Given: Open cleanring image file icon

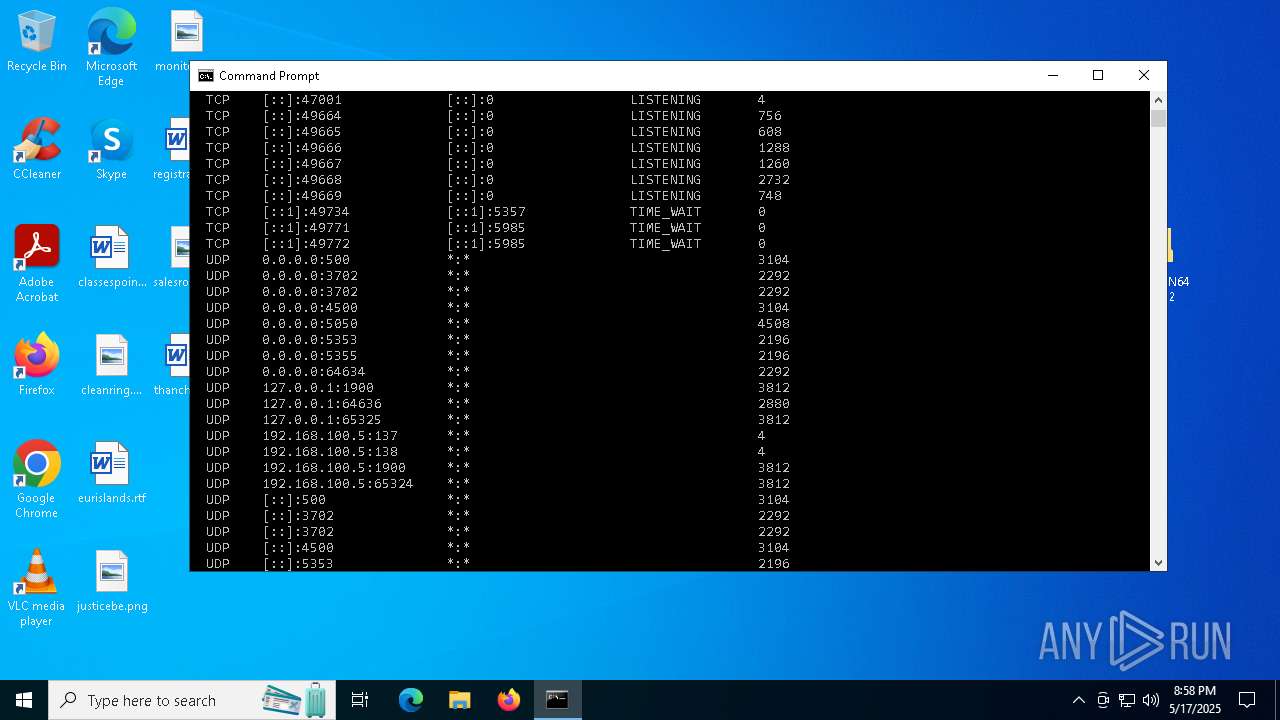Looking at the screenshot, I should click(x=111, y=365).
